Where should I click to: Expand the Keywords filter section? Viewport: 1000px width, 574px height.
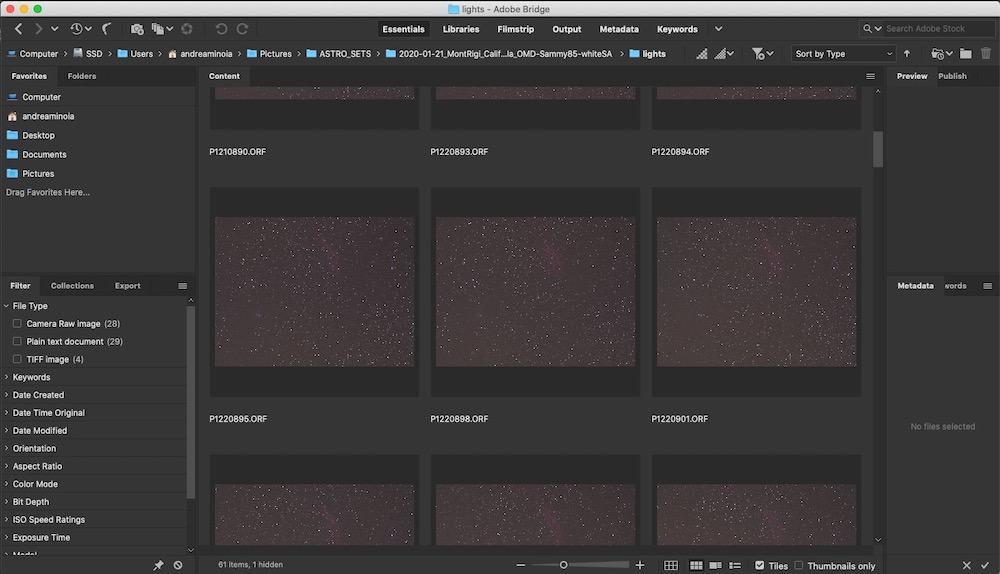pyautogui.click(x=6, y=377)
